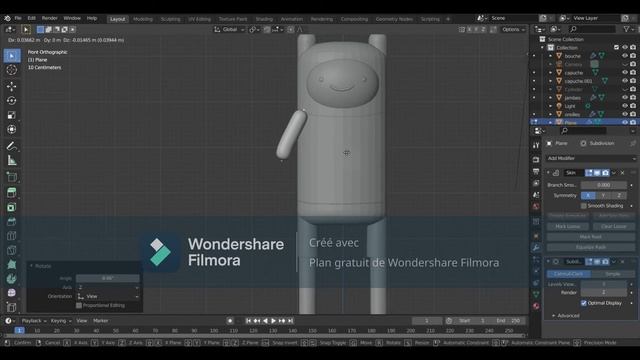The width and height of the screenshot is (640, 360).
Task: Open the File menu
Action: [18, 18]
